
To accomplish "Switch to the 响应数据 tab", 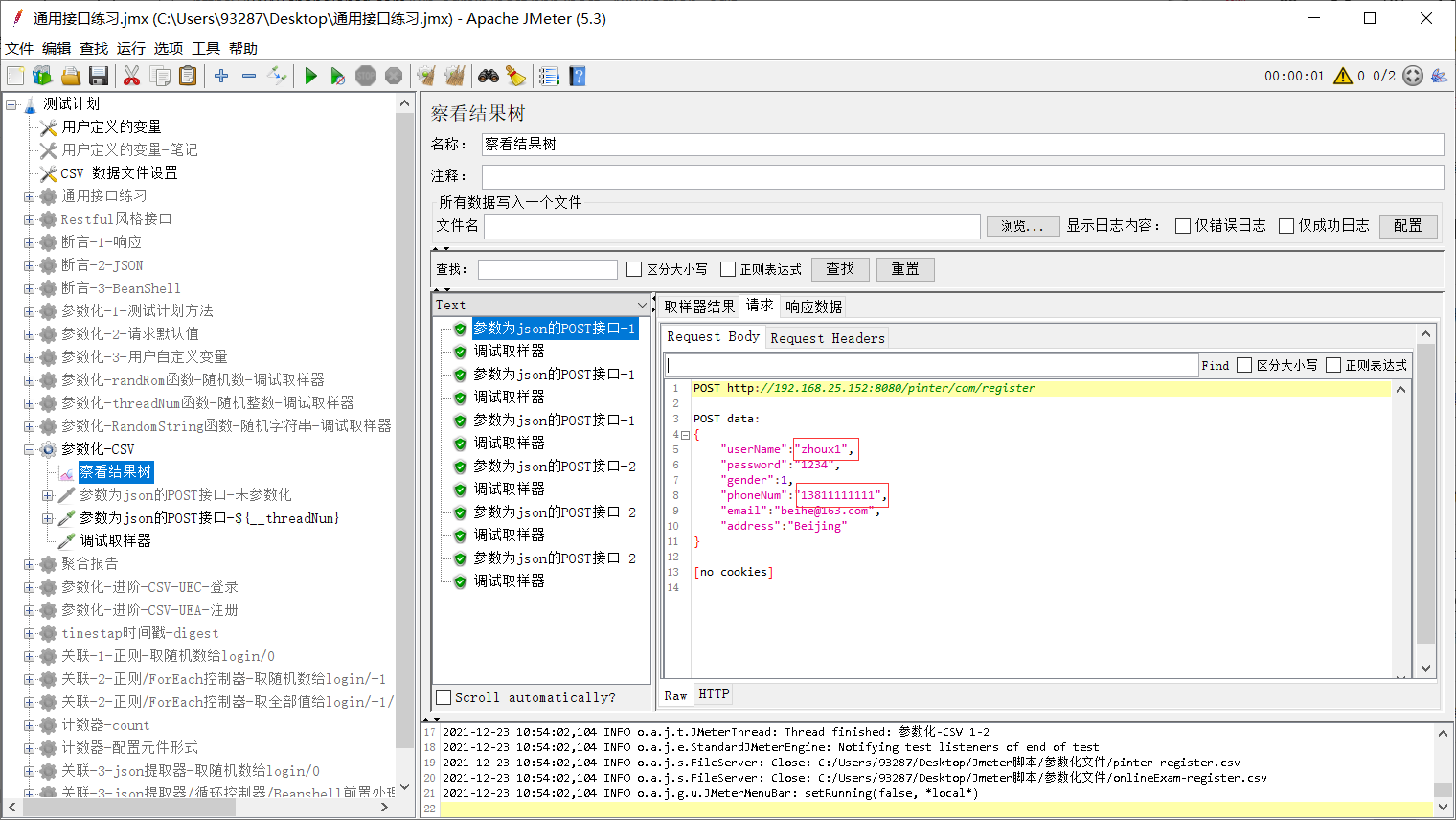I will [814, 307].
